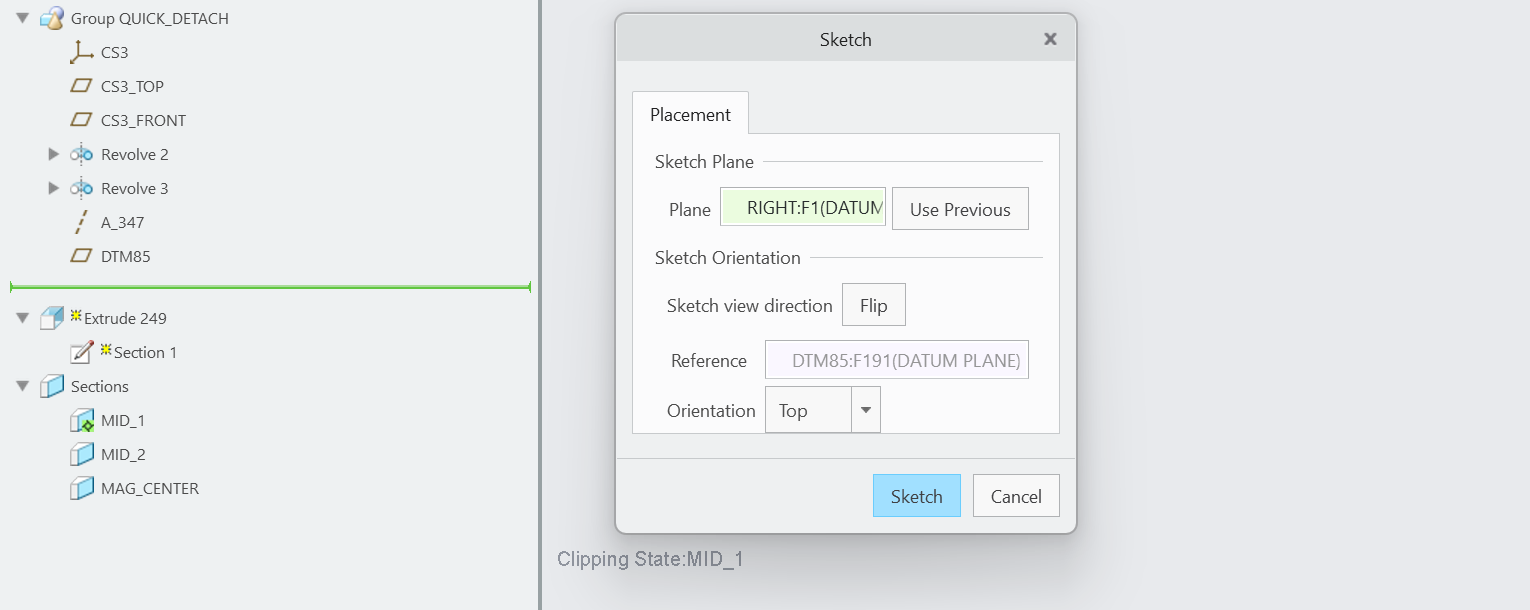Collapse the Group QUICK_DETACH tree node
1530x610 pixels.
coord(22,17)
